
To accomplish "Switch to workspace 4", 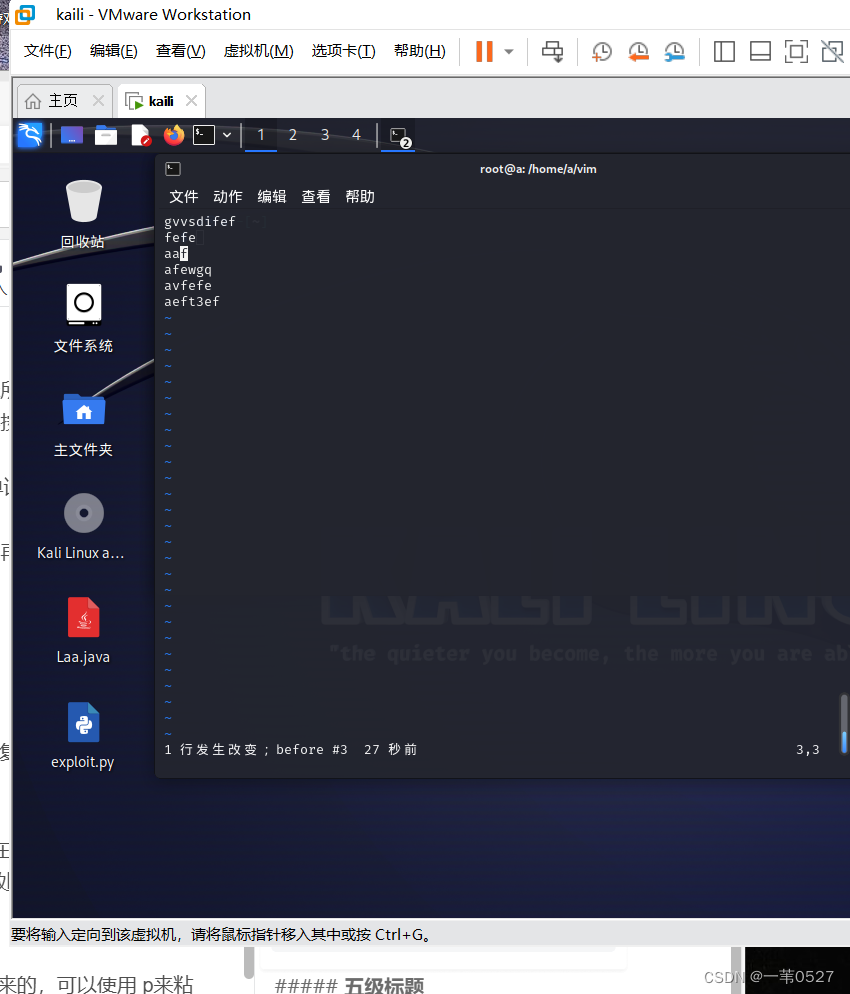I will [356, 135].
